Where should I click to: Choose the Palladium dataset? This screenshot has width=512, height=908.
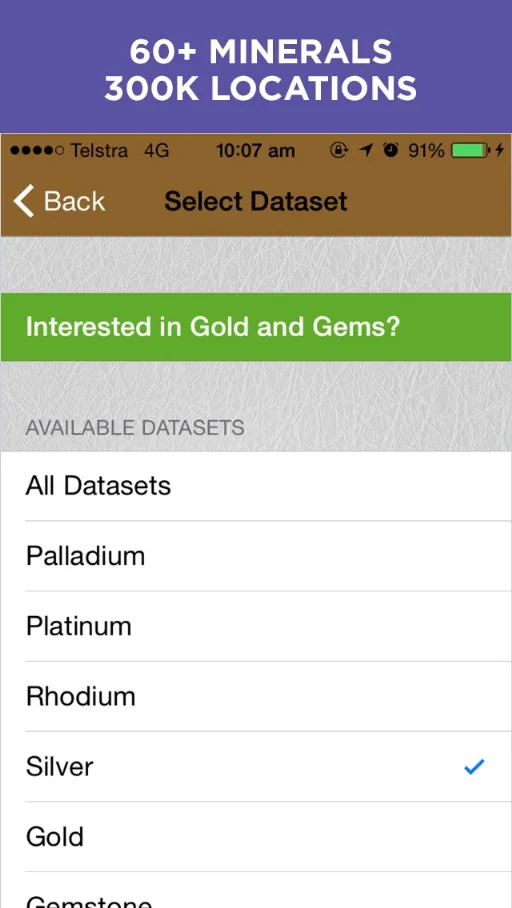click(x=256, y=556)
